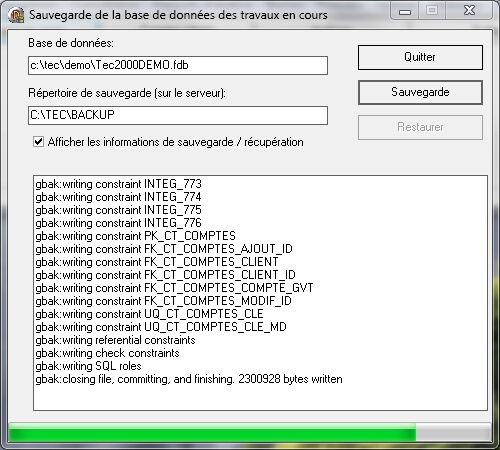Select log line "writing referential constraints"
Screen dimensions: 500x450
(115, 340)
